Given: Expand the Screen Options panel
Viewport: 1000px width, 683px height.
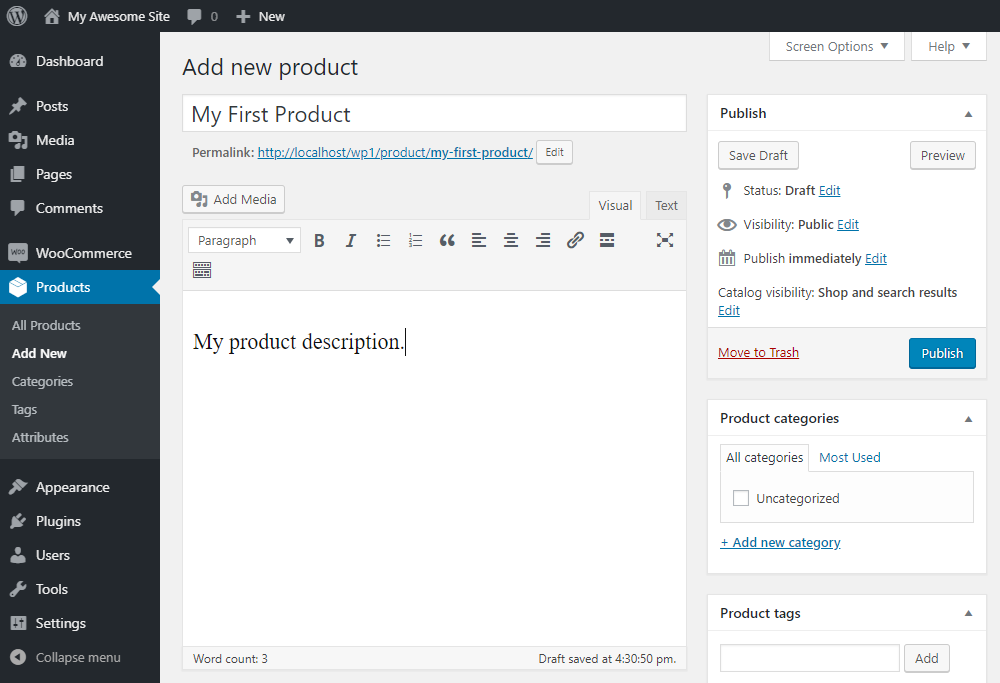Looking at the screenshot, I should point(837,47).
